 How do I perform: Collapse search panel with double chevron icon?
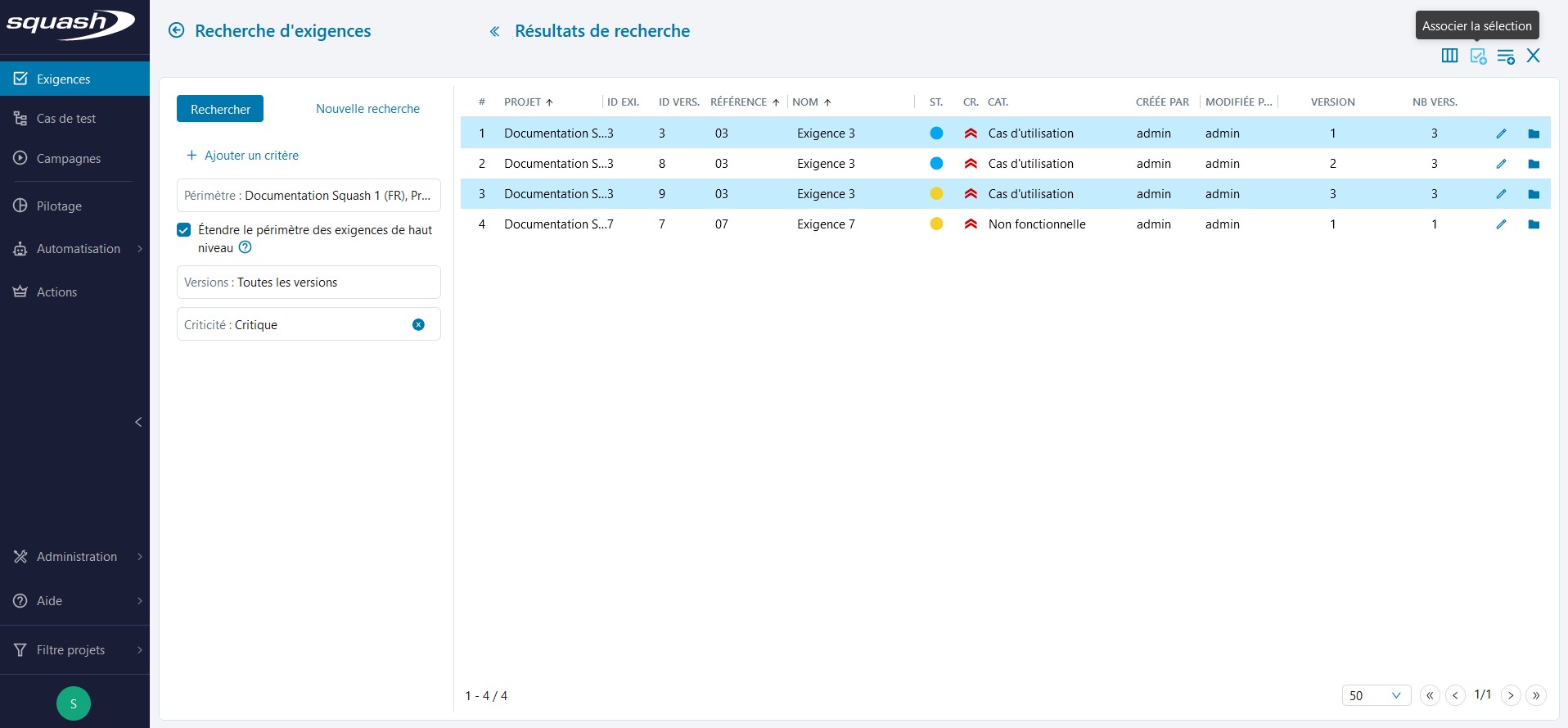pyautogui.click(x=494, y=31)
